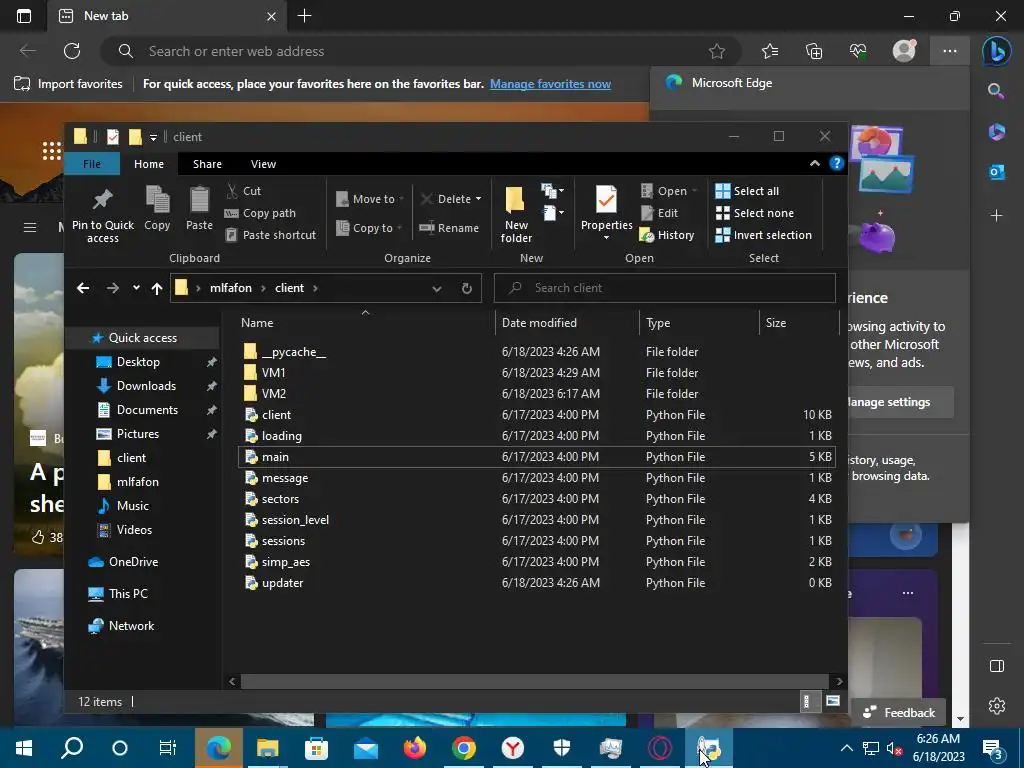This screenshot has width=1024, height=768.
Task: Open Customize Quick Access Toolbar arrow
Action: point(153,137)
